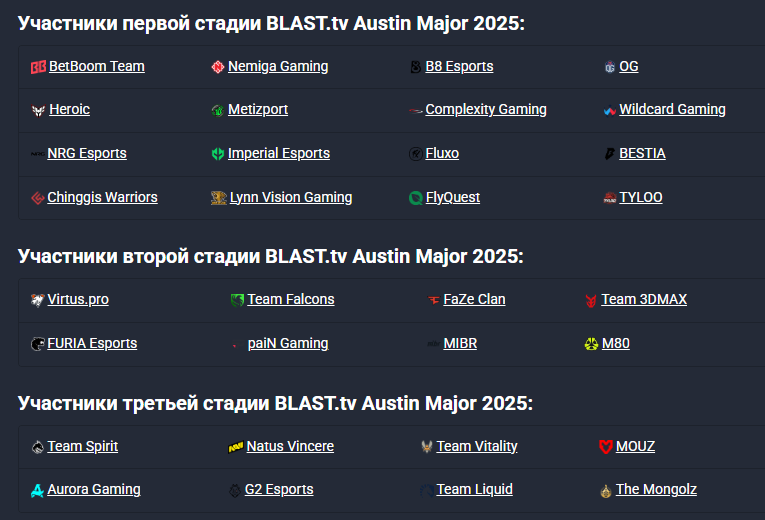
Task: Click the M80 yellow logo icon
Action: click(x=591, y=344)
